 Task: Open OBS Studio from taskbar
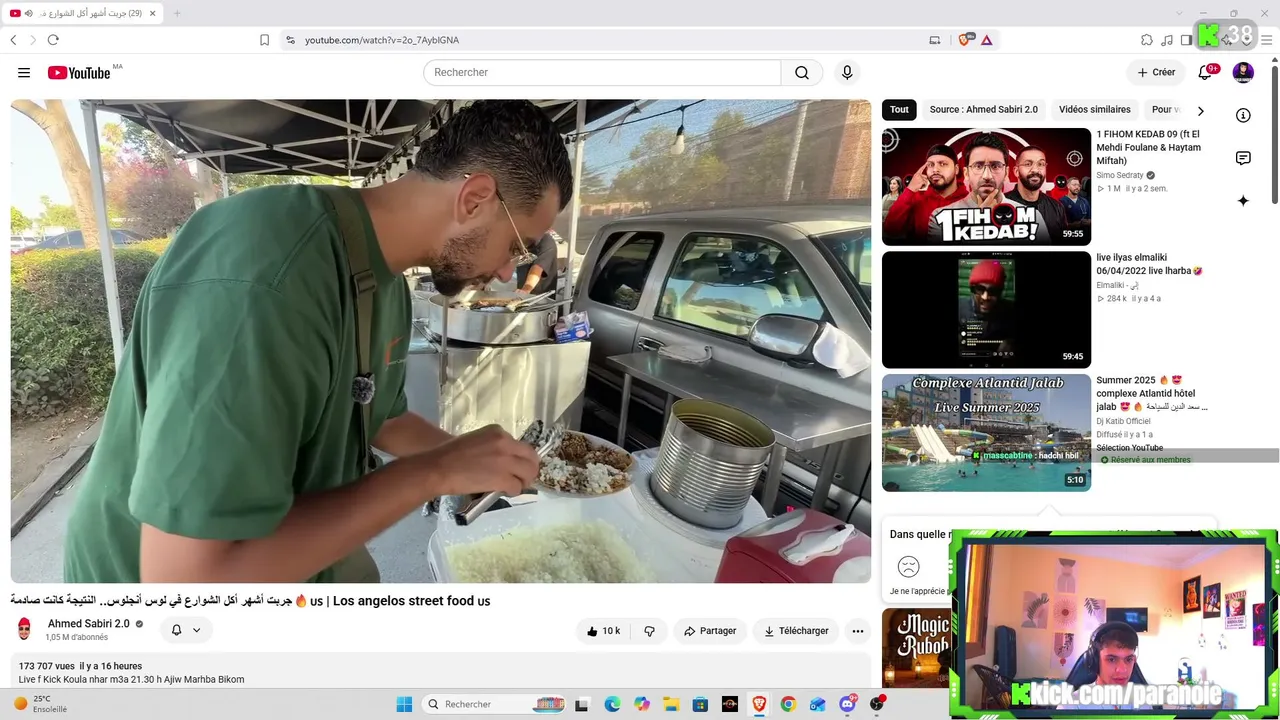pos(877,704)
